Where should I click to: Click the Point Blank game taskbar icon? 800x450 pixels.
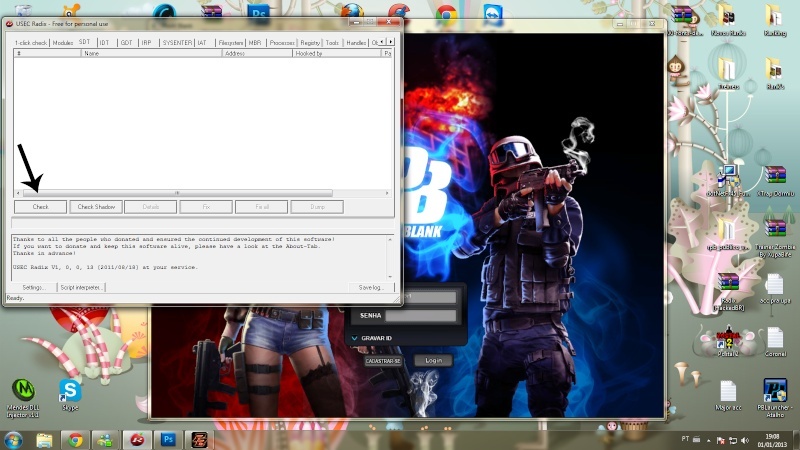(199, 440)
